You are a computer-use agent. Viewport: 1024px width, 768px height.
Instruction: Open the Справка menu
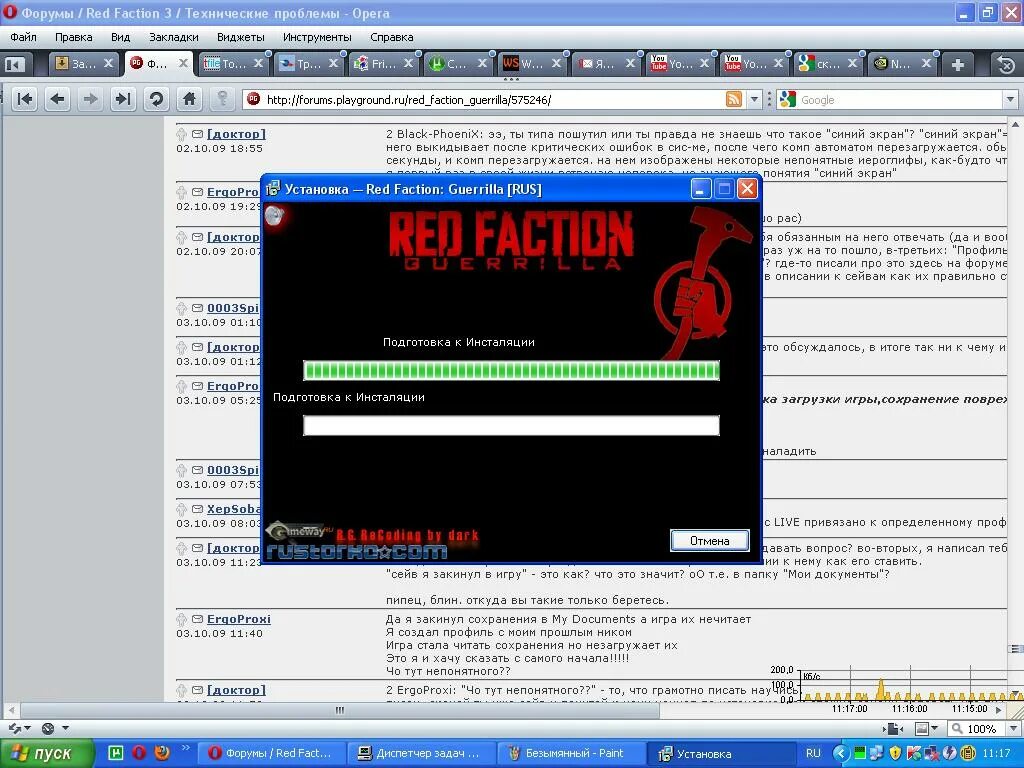coord(391,37)
